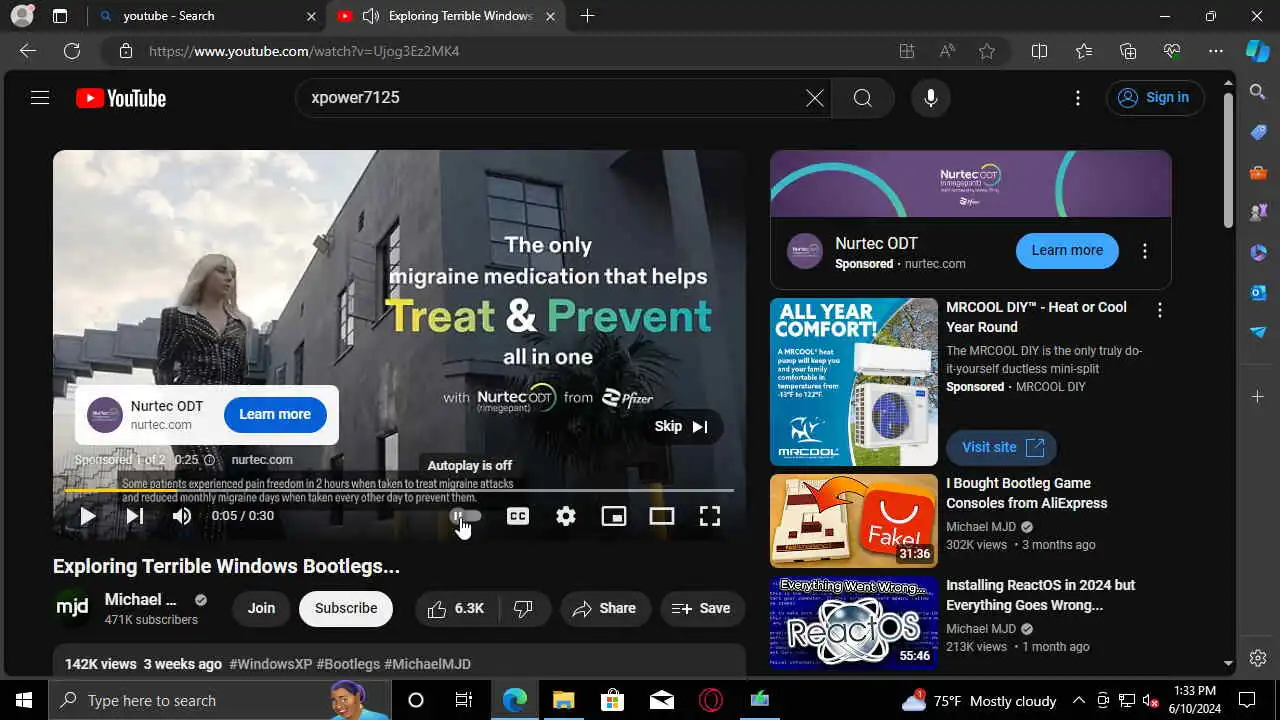
Task: Click the video progress bar
Action: [399, 490]
